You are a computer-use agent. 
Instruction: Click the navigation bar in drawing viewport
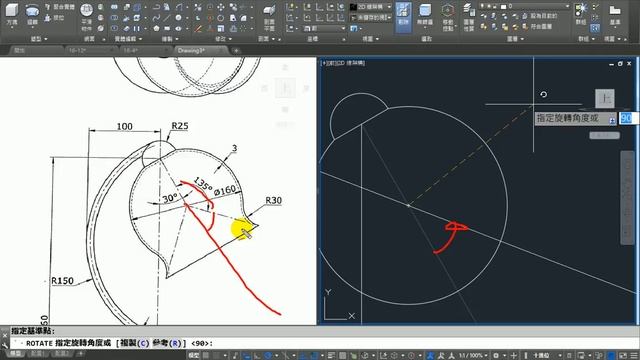[627, 198]
